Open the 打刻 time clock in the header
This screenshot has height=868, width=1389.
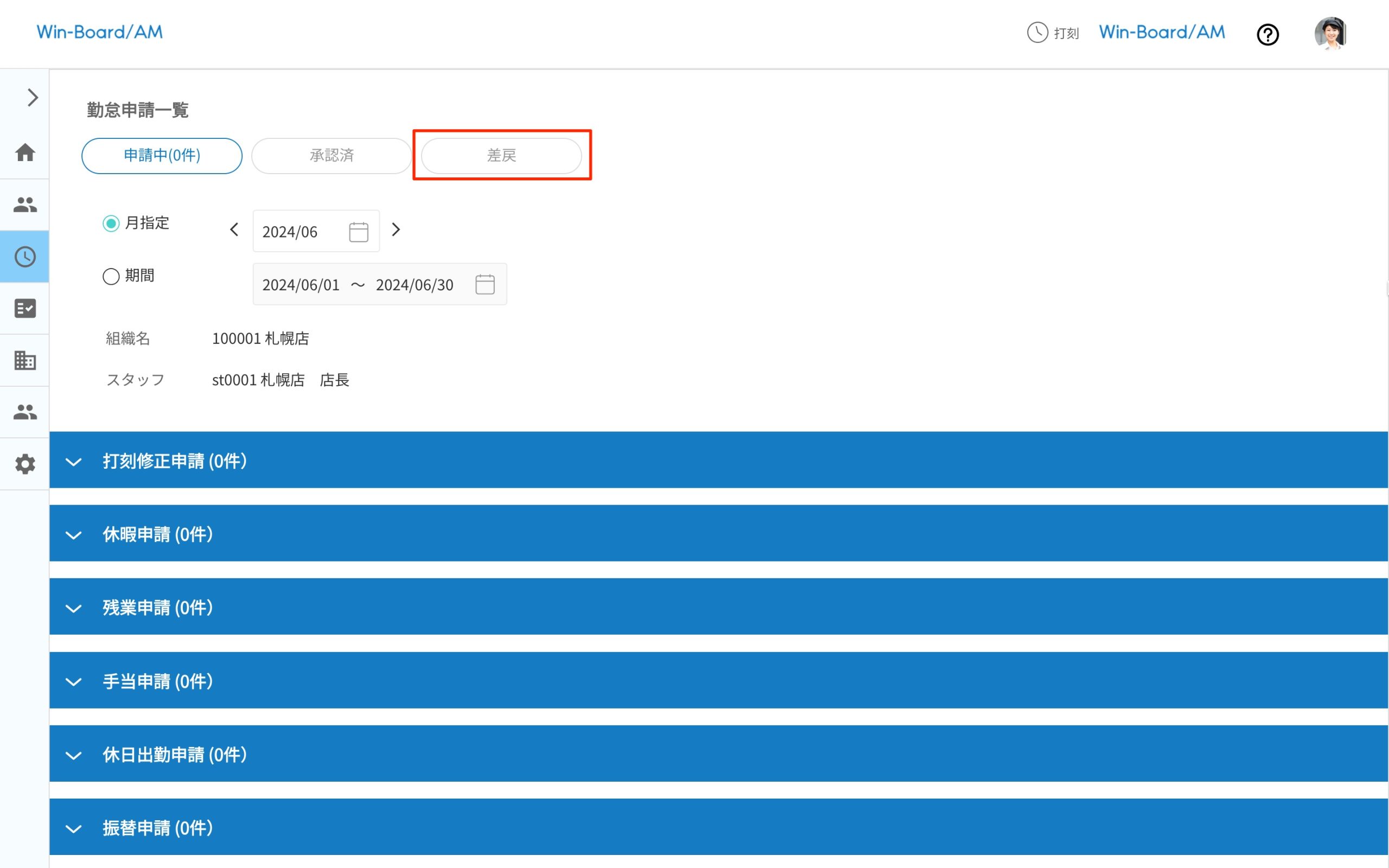pyautogui.click(x=1053, y=33)
